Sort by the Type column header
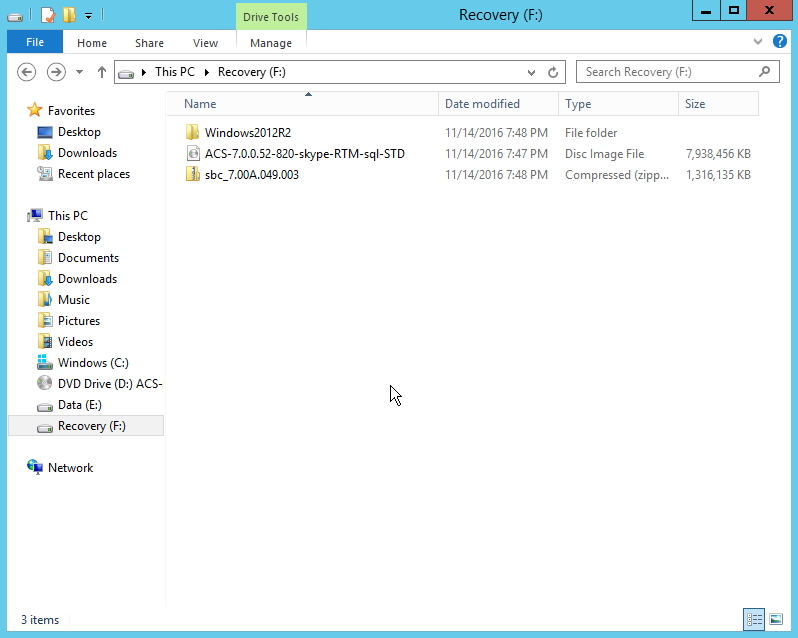798x638 pixels. click(618, 104)
